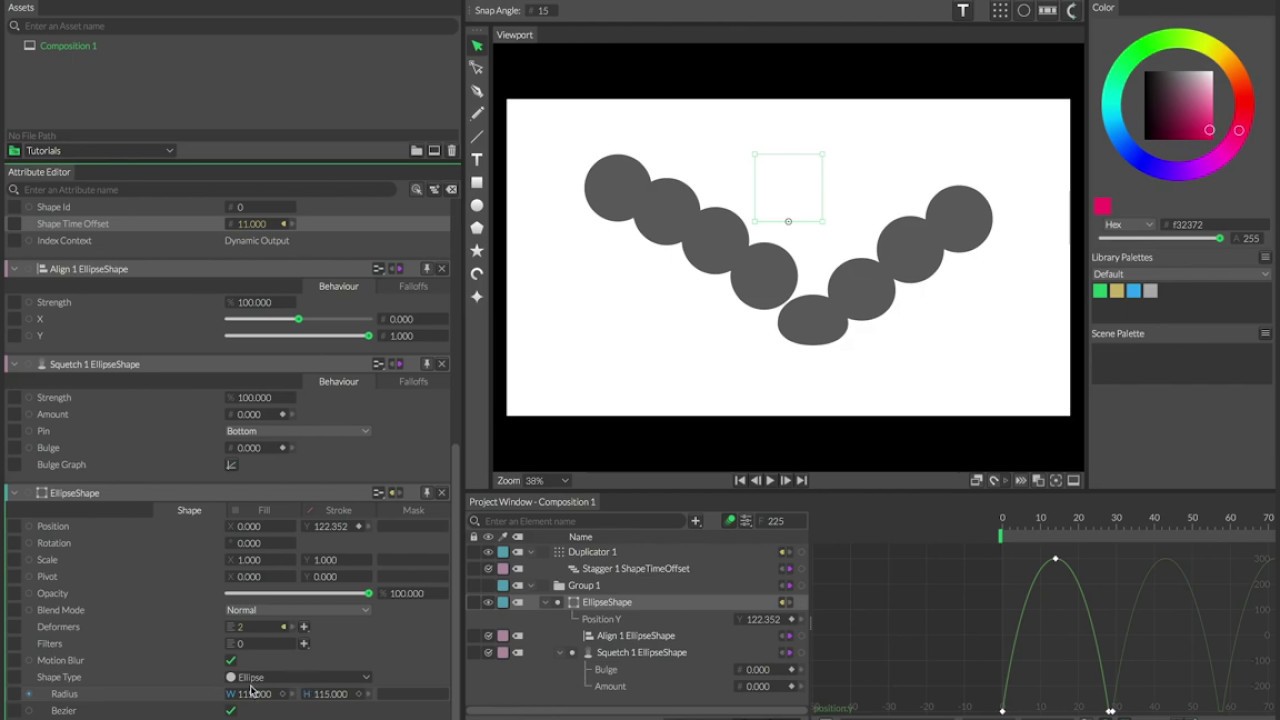Open Falloffs tab of Squetch 1 EllipseShape
The width and height of the screenshot is (1280, 720).
click(413, 381)
